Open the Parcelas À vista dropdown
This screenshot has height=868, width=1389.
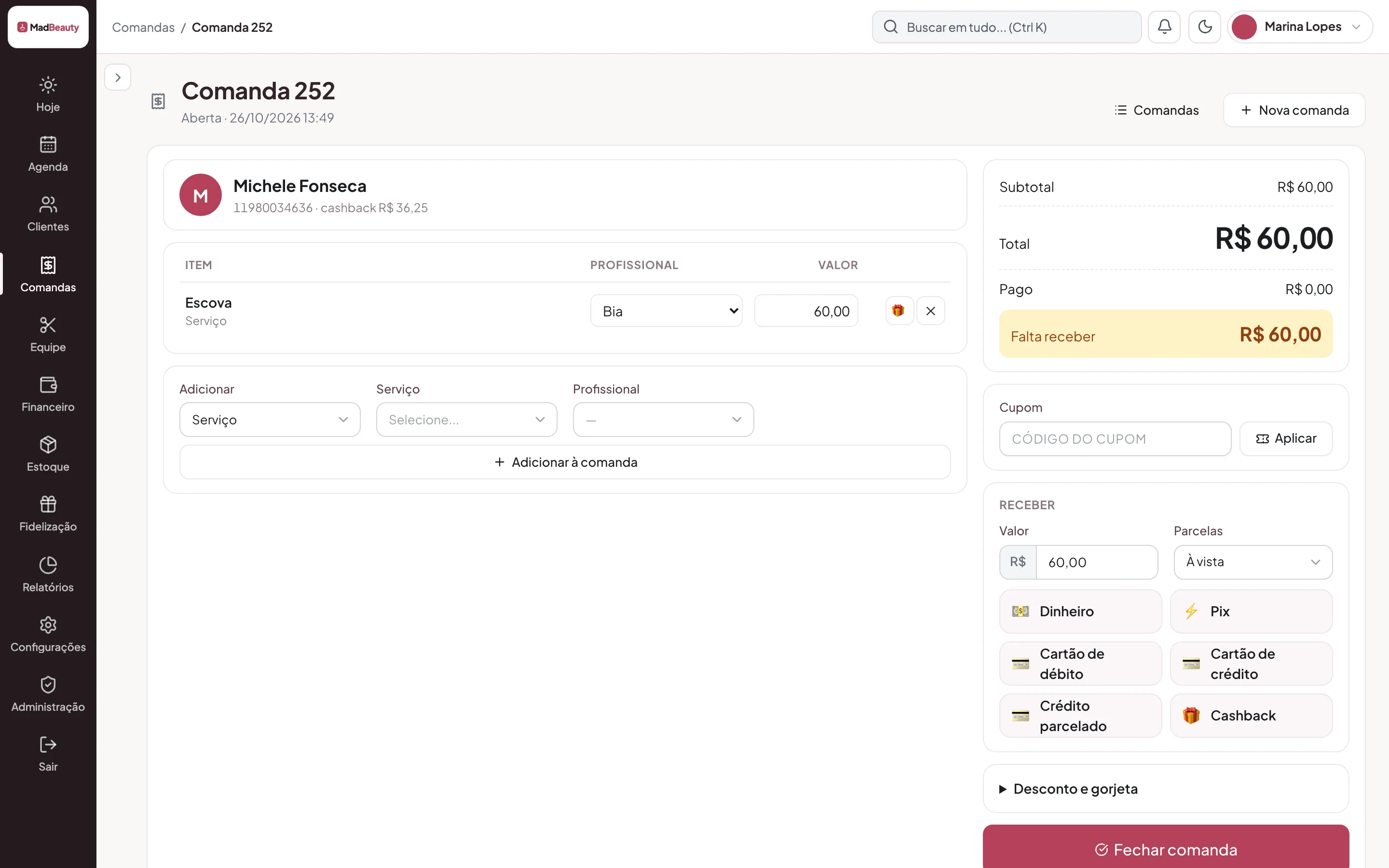pos(1253,562)
